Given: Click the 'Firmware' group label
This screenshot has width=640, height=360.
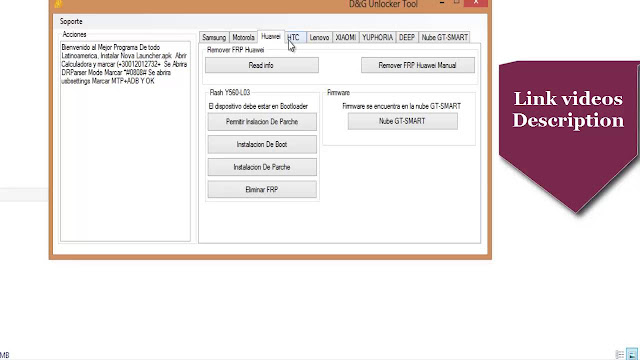Looking at the screenshot, I should 338,93.
